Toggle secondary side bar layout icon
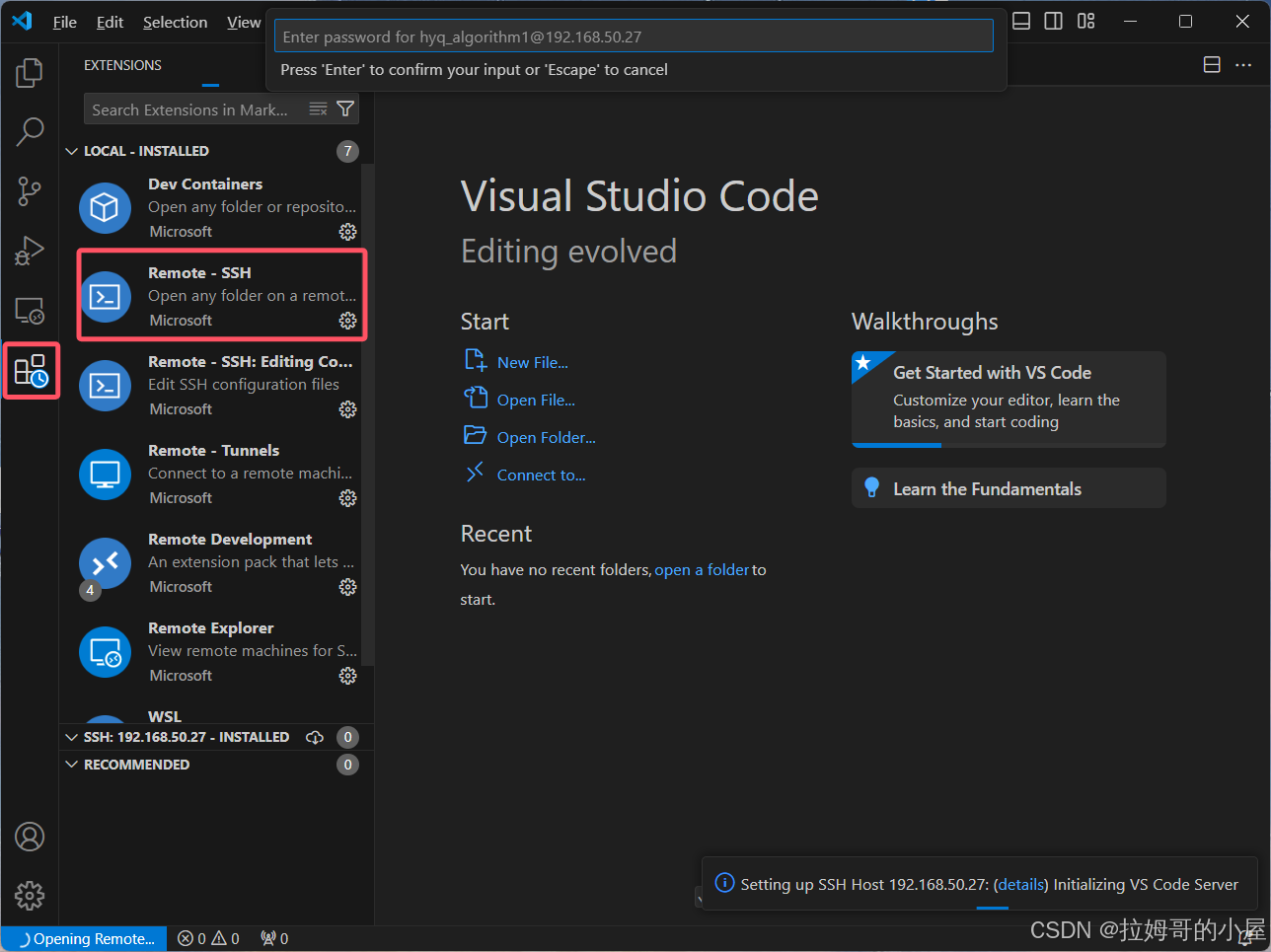This screenshot has height=952, width=1271. [1054, 21]
